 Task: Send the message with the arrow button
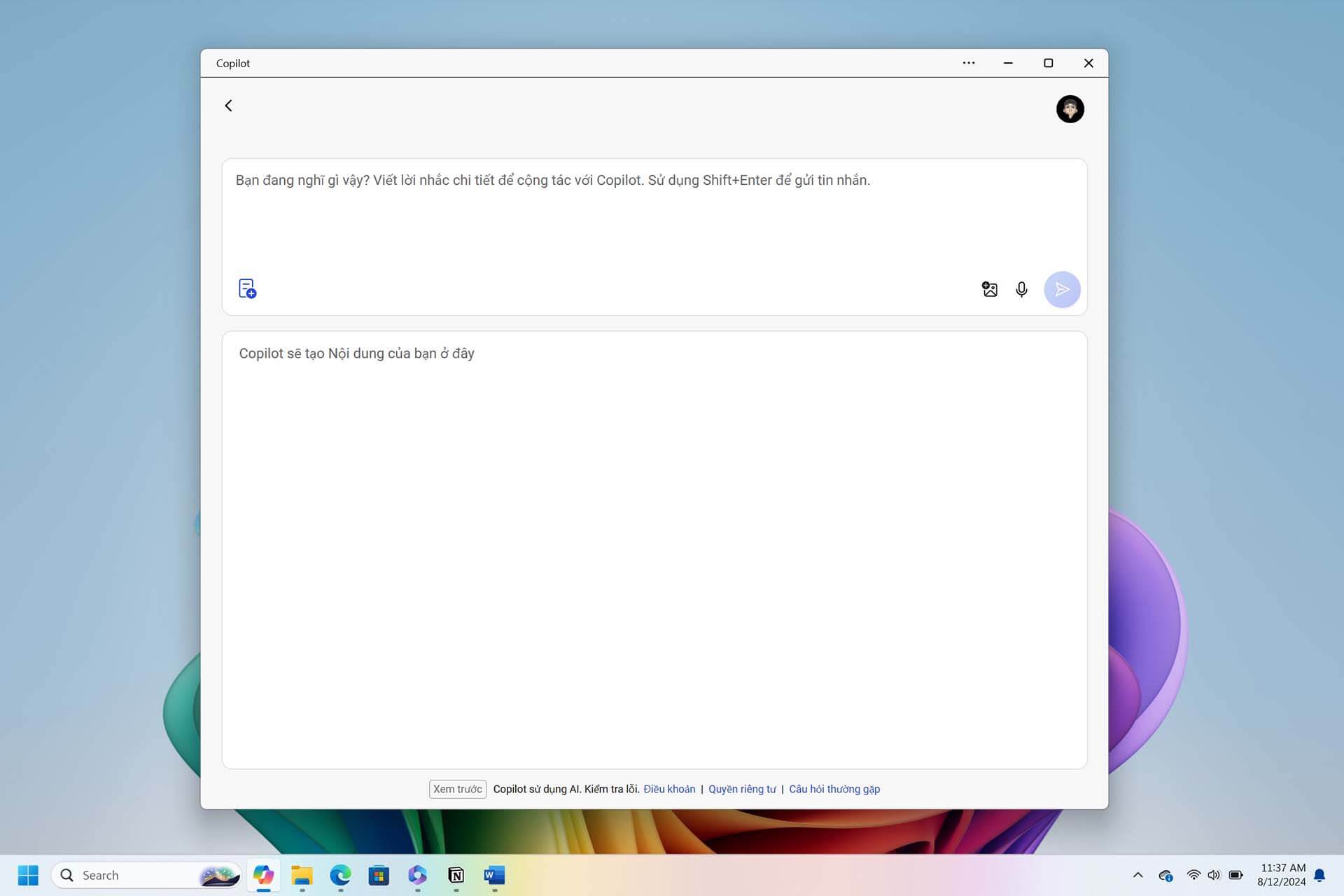click(1062, 289)
